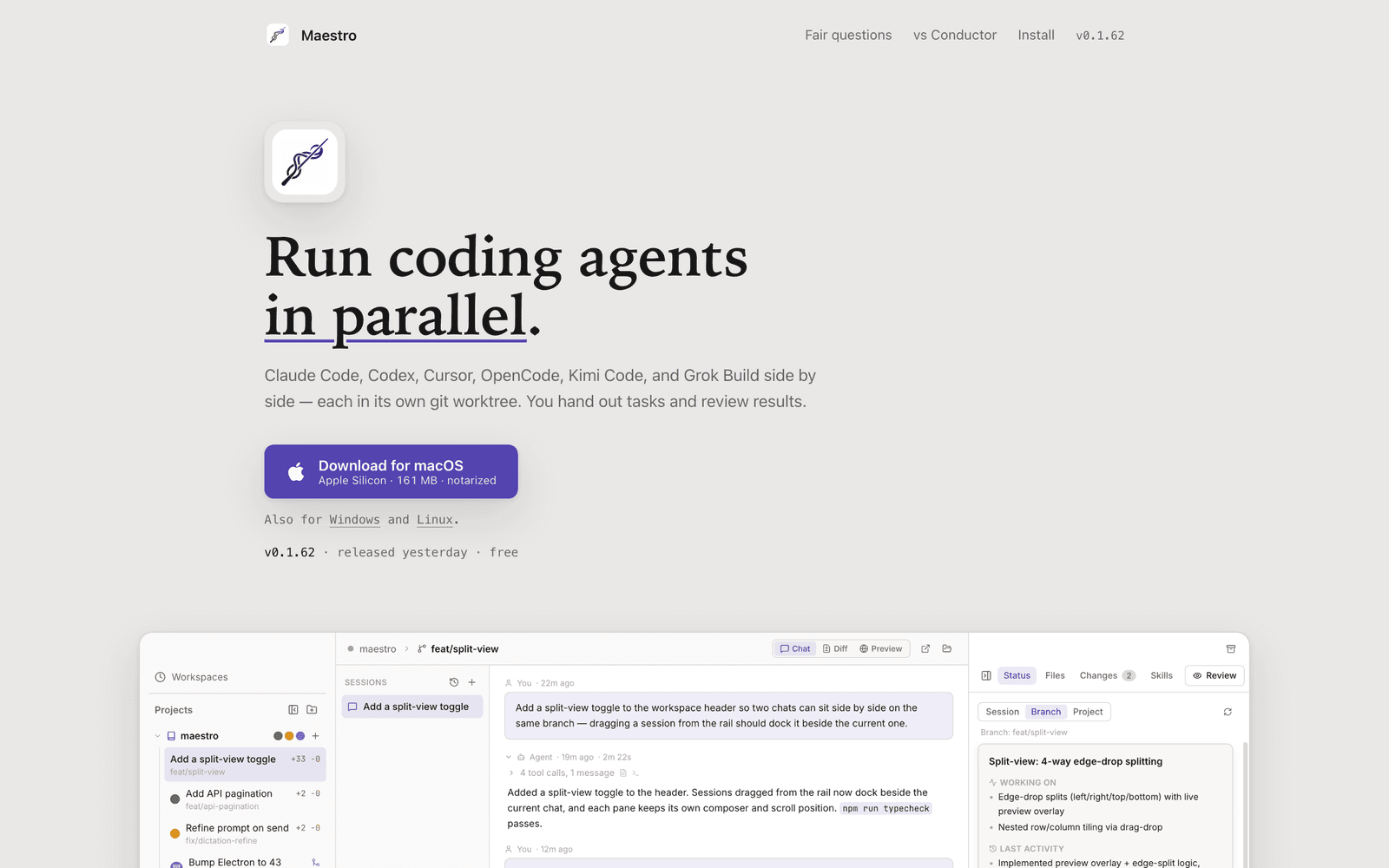1389x868 pixels.
Task: Open the Status tab
Action: 1017,675
